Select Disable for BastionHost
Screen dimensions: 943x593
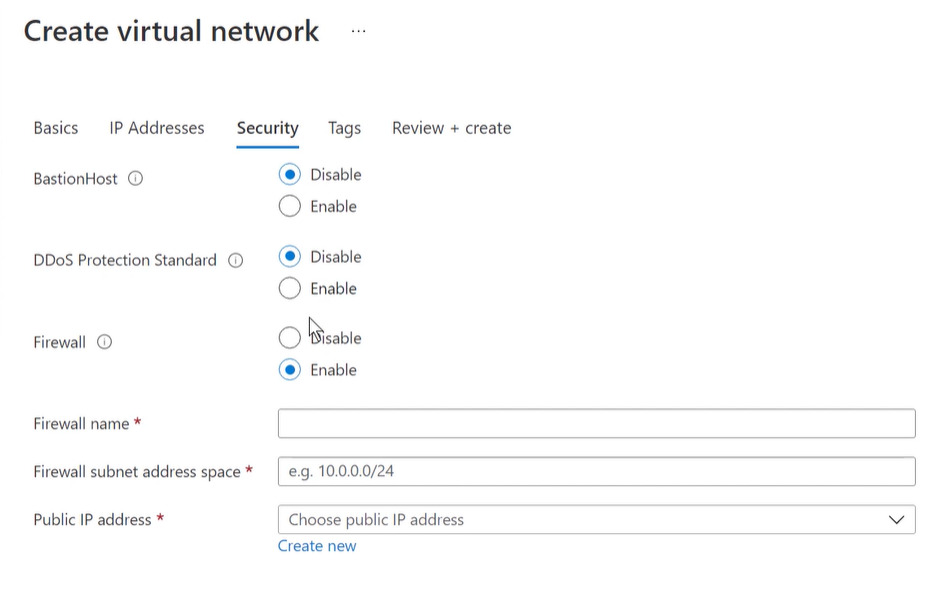point(289,174)
